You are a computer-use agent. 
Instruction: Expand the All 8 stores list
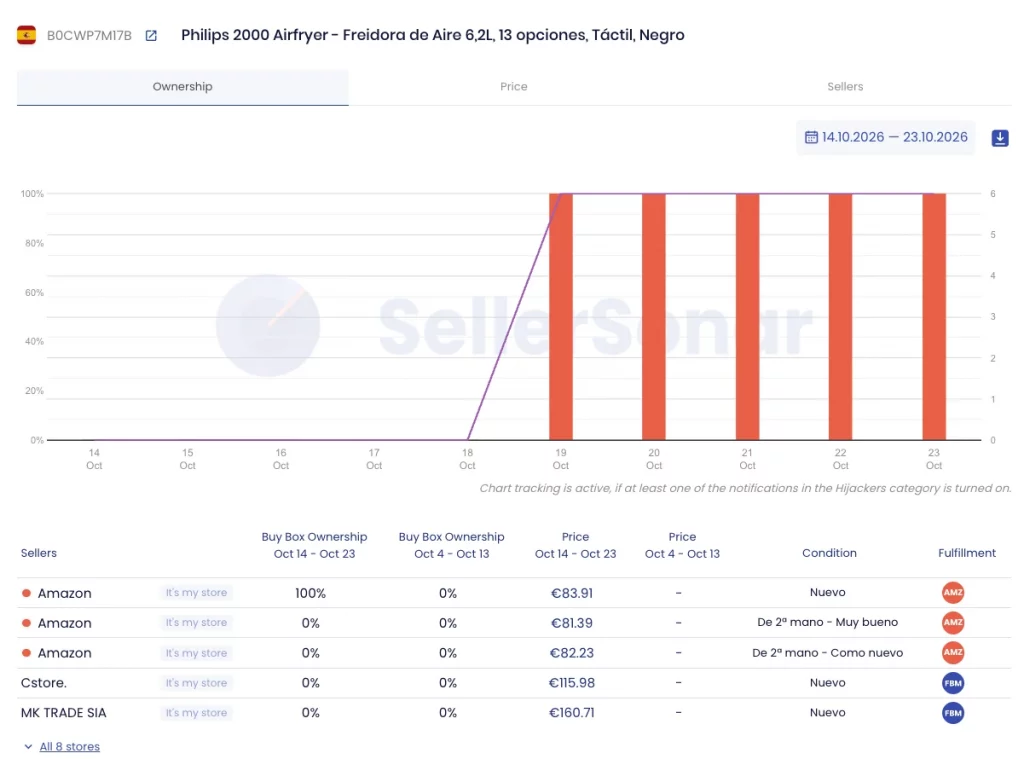[69, 747]
